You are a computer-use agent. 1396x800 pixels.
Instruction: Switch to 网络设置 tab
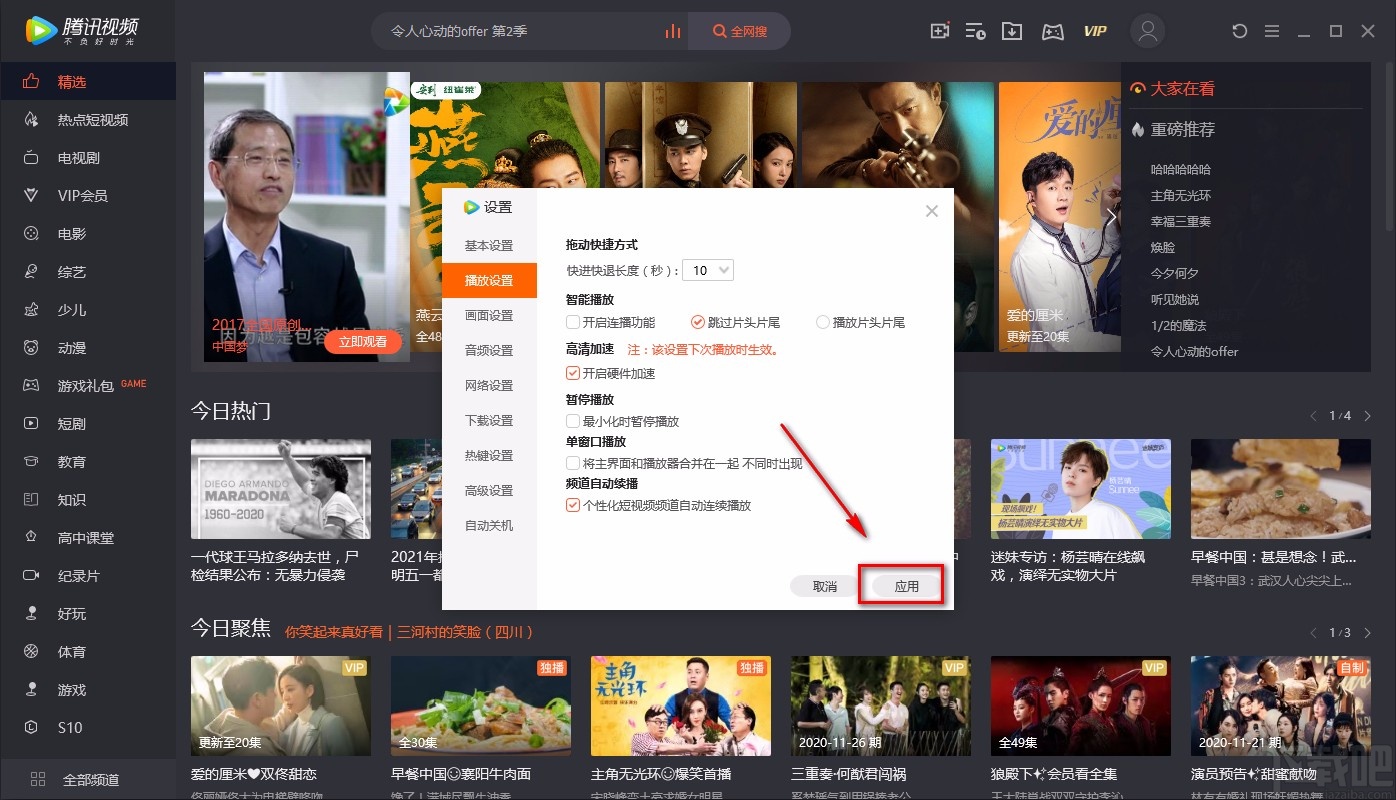(x=489, y=386)
